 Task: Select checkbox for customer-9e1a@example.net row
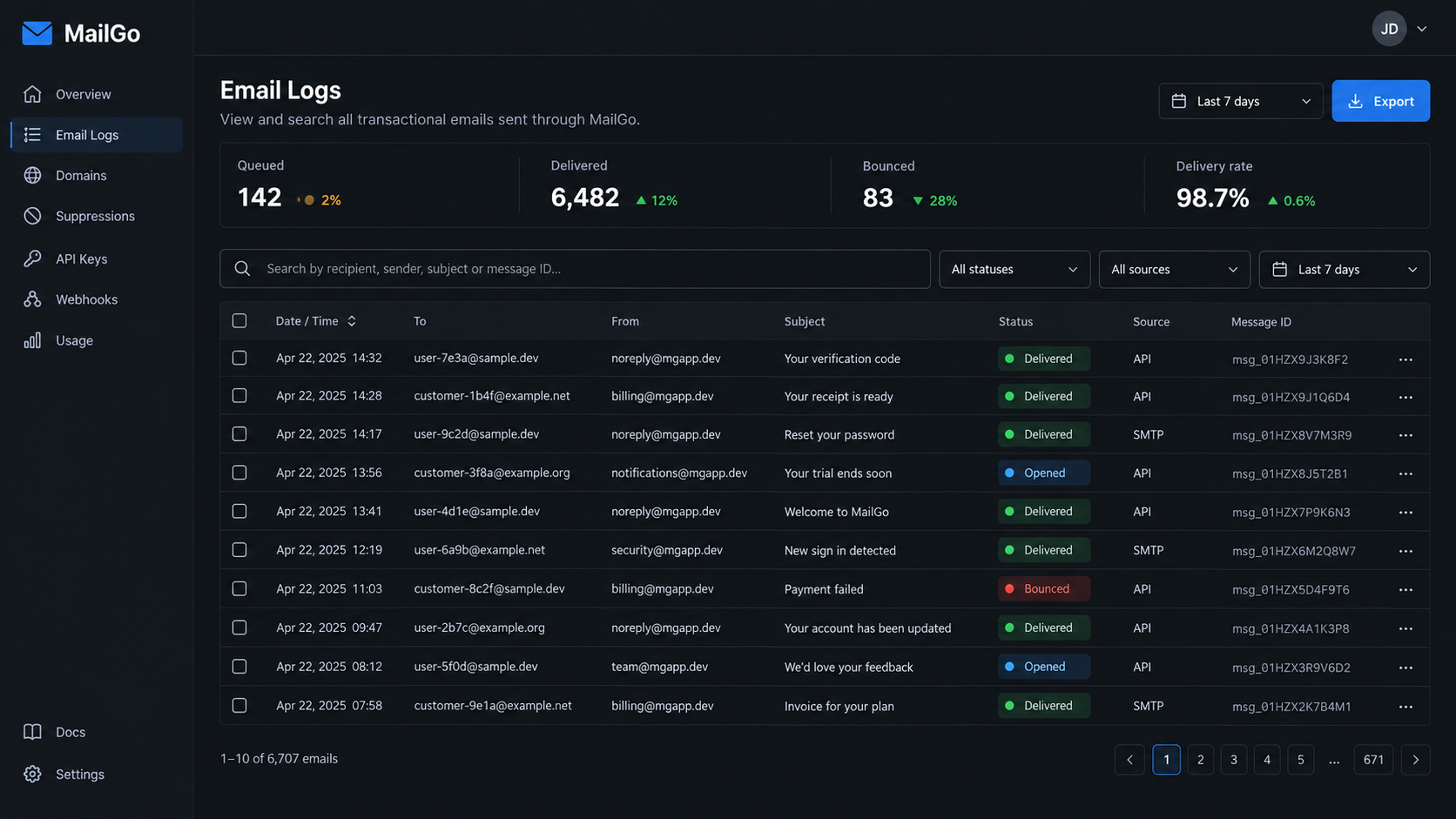click(239, 705)
